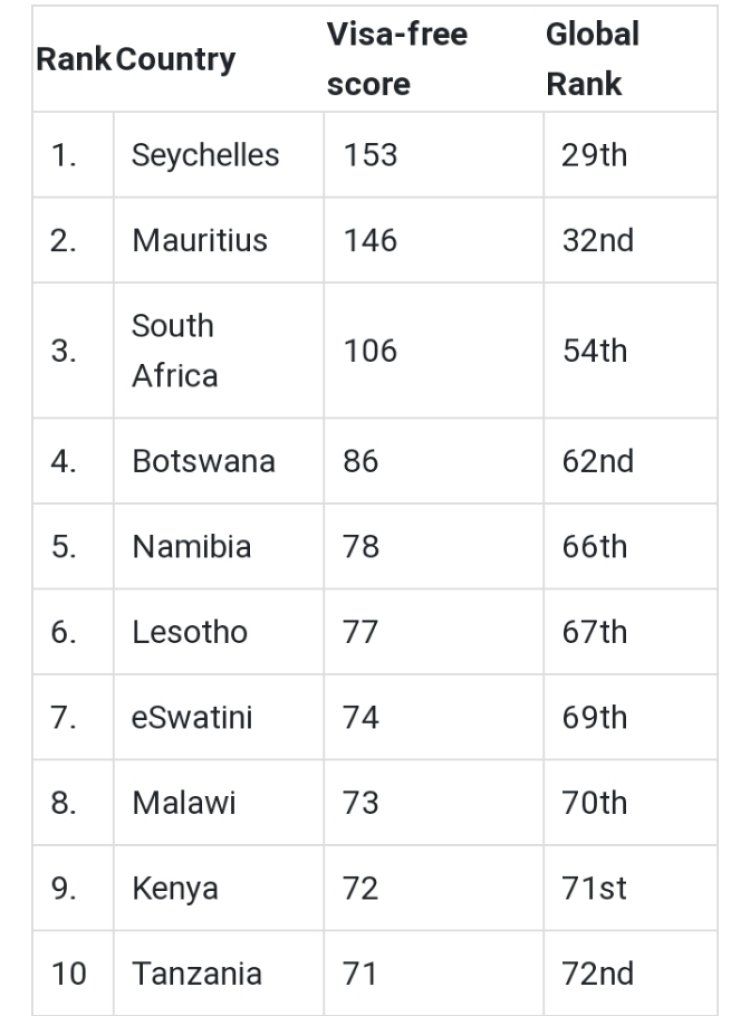Select the Mauritius country cell
The width and height of the screenshot is (750, 1016).
click(199, 241)
